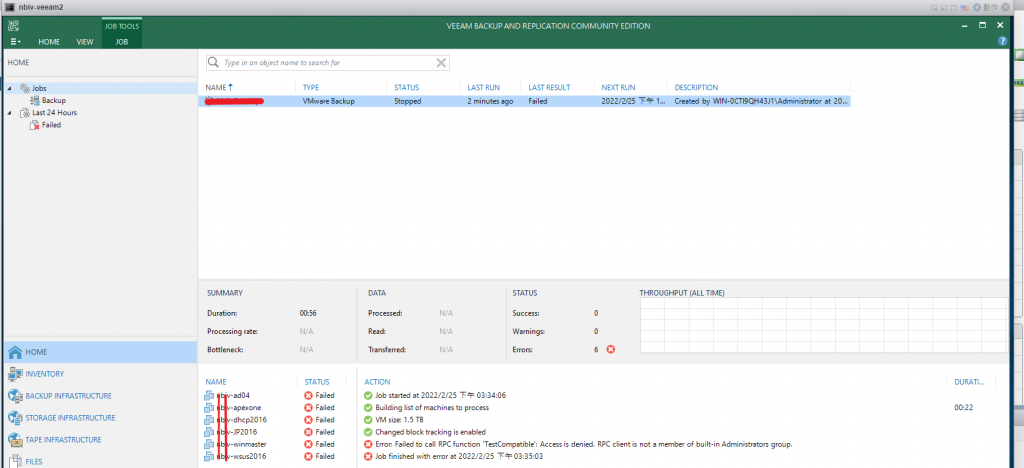This screenshot has height=468, width=1024.
Task: Open the HOME navigation pane
Action: pyautogui.click(x=99, y=352)
